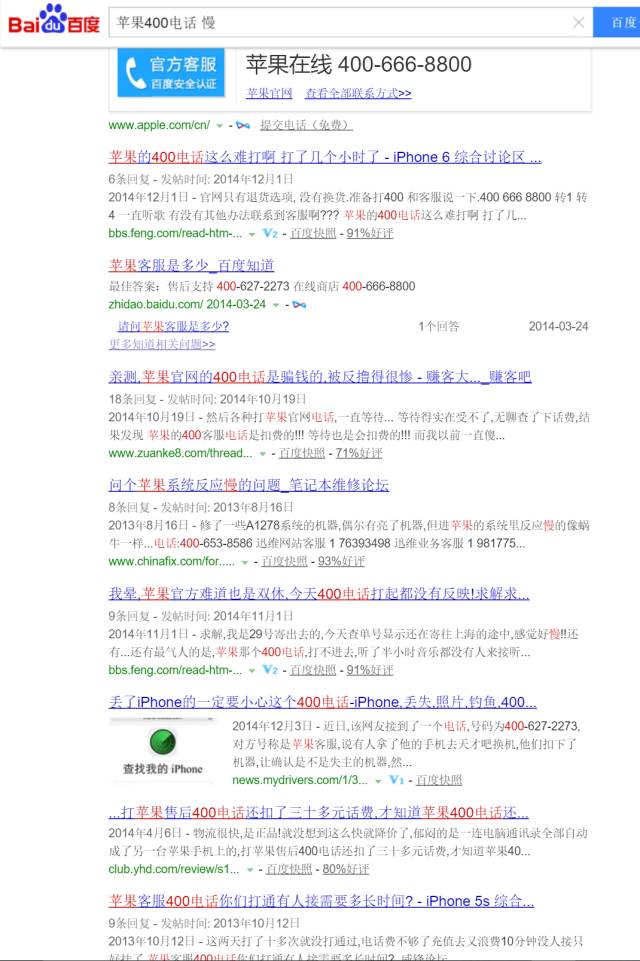
Task: Open result 问个苹果系统反应慢的问题
Action: 249,485
